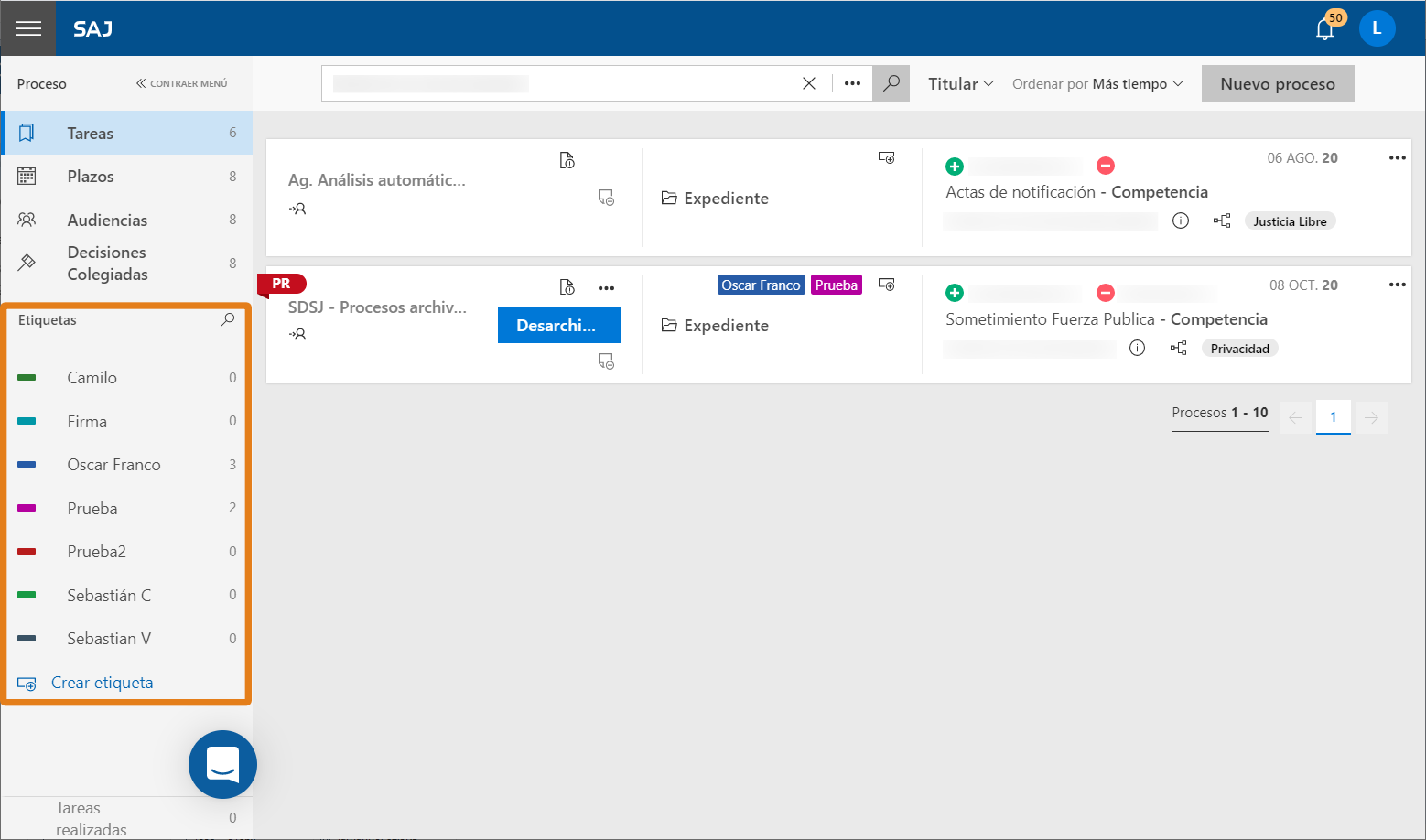Go to page 1 in pagination
The image size is (1426, 840).
(1334, 417)
